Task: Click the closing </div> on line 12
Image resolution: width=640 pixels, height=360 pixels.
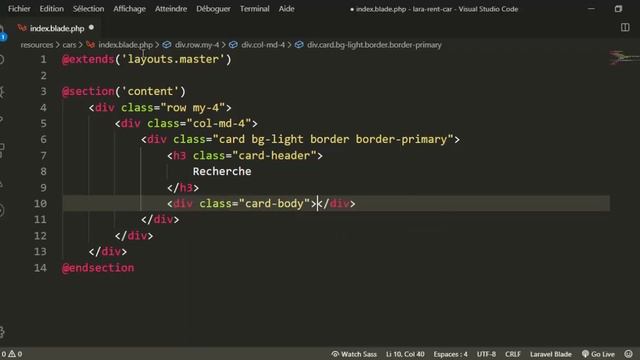Action: (x=134, y=236)
